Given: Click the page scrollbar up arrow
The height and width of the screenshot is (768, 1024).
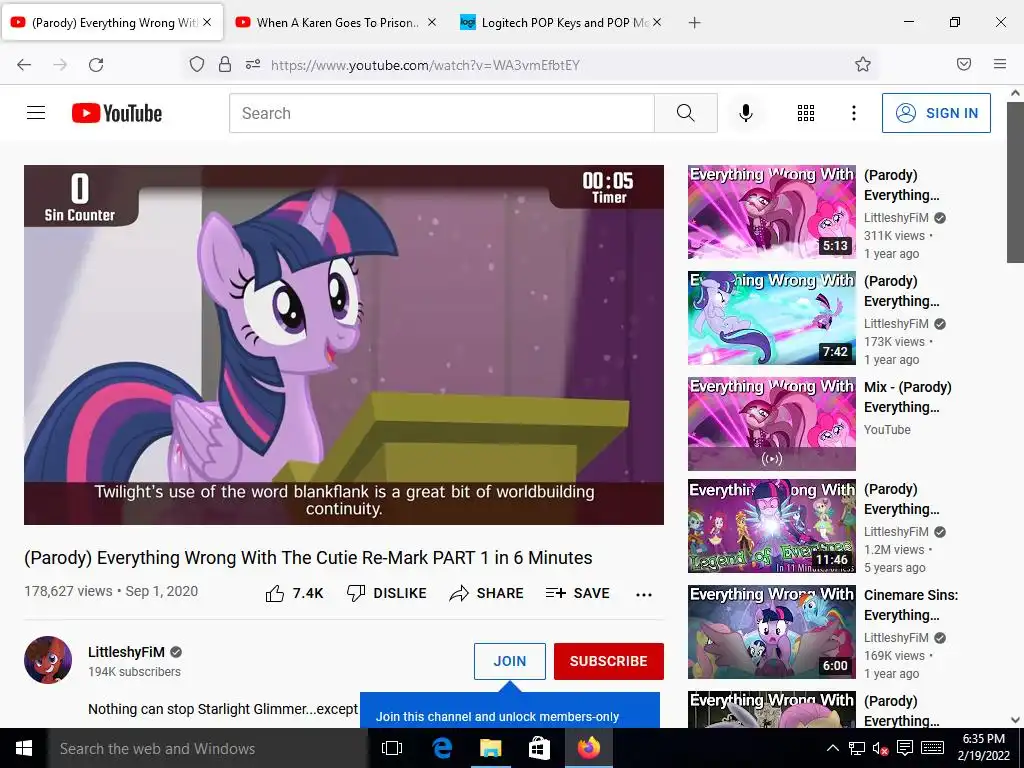Looking at the screenshot, I should [1016, 93].
